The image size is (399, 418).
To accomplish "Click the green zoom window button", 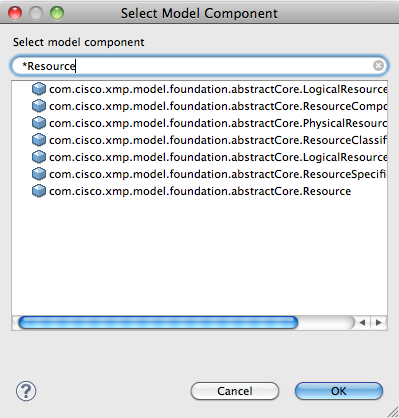I will pos(57,13).
